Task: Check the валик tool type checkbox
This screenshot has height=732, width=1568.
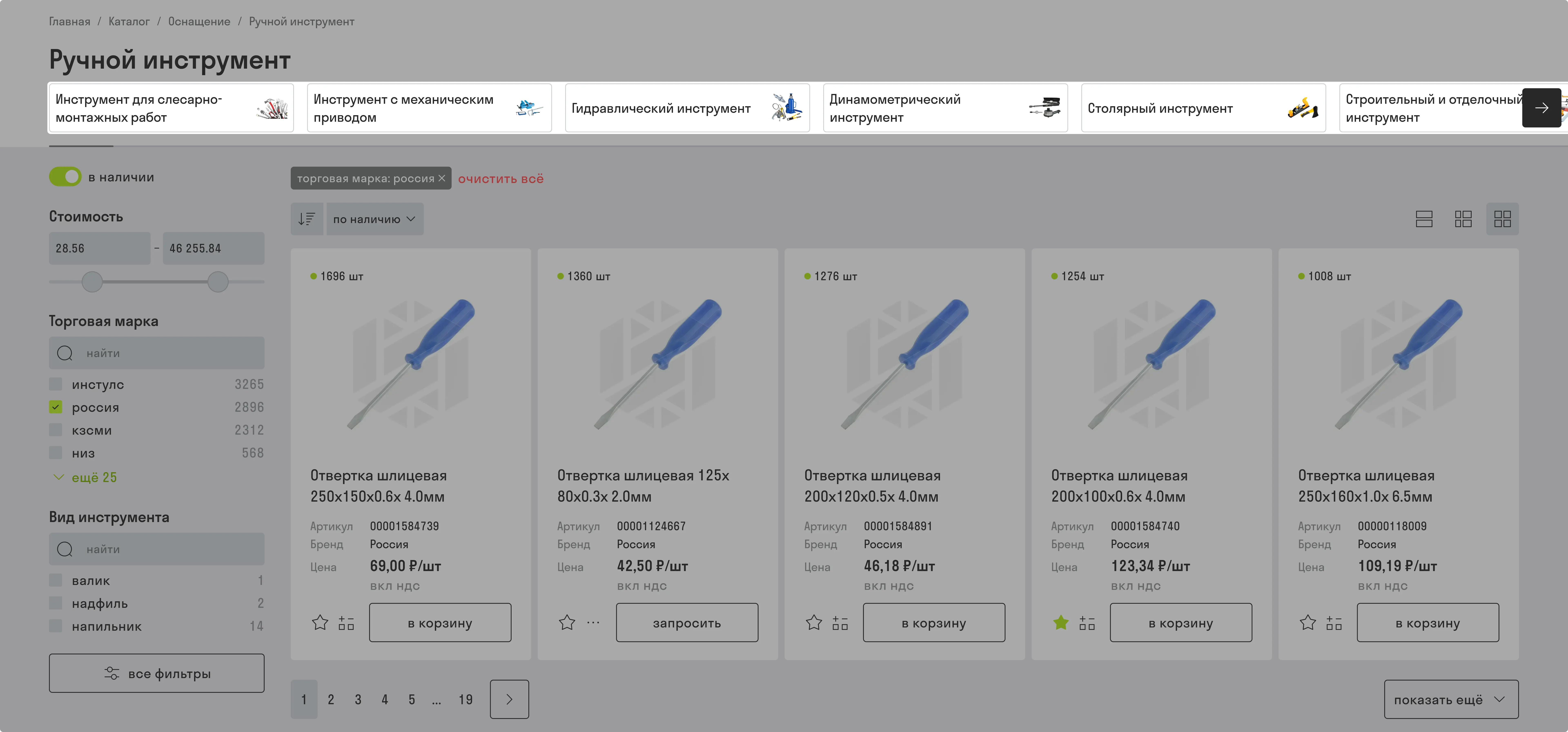Action: click(x=55, y=580)
